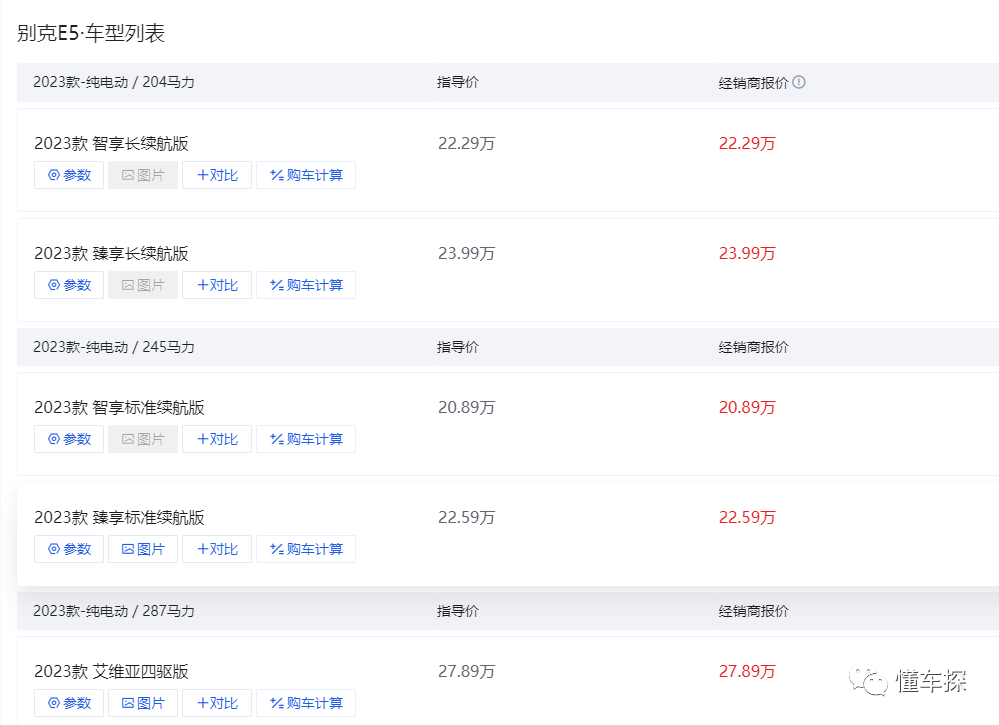
Task: Click guide price 27.89万 in gray
Action: point(466,671)
